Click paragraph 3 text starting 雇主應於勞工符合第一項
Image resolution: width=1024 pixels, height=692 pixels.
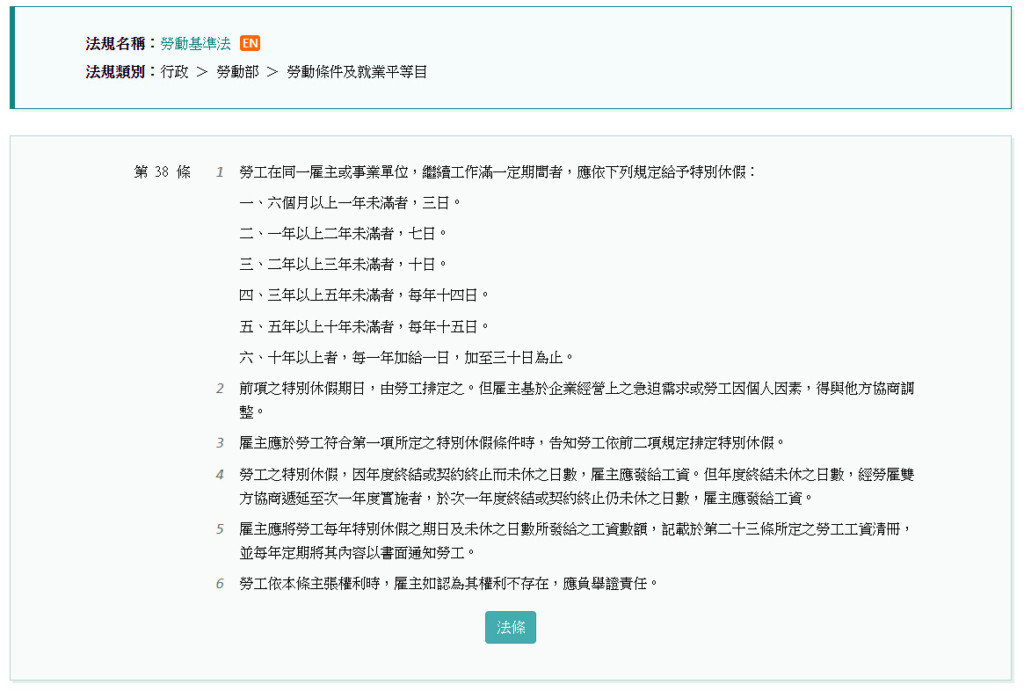[x=511, y=443]
